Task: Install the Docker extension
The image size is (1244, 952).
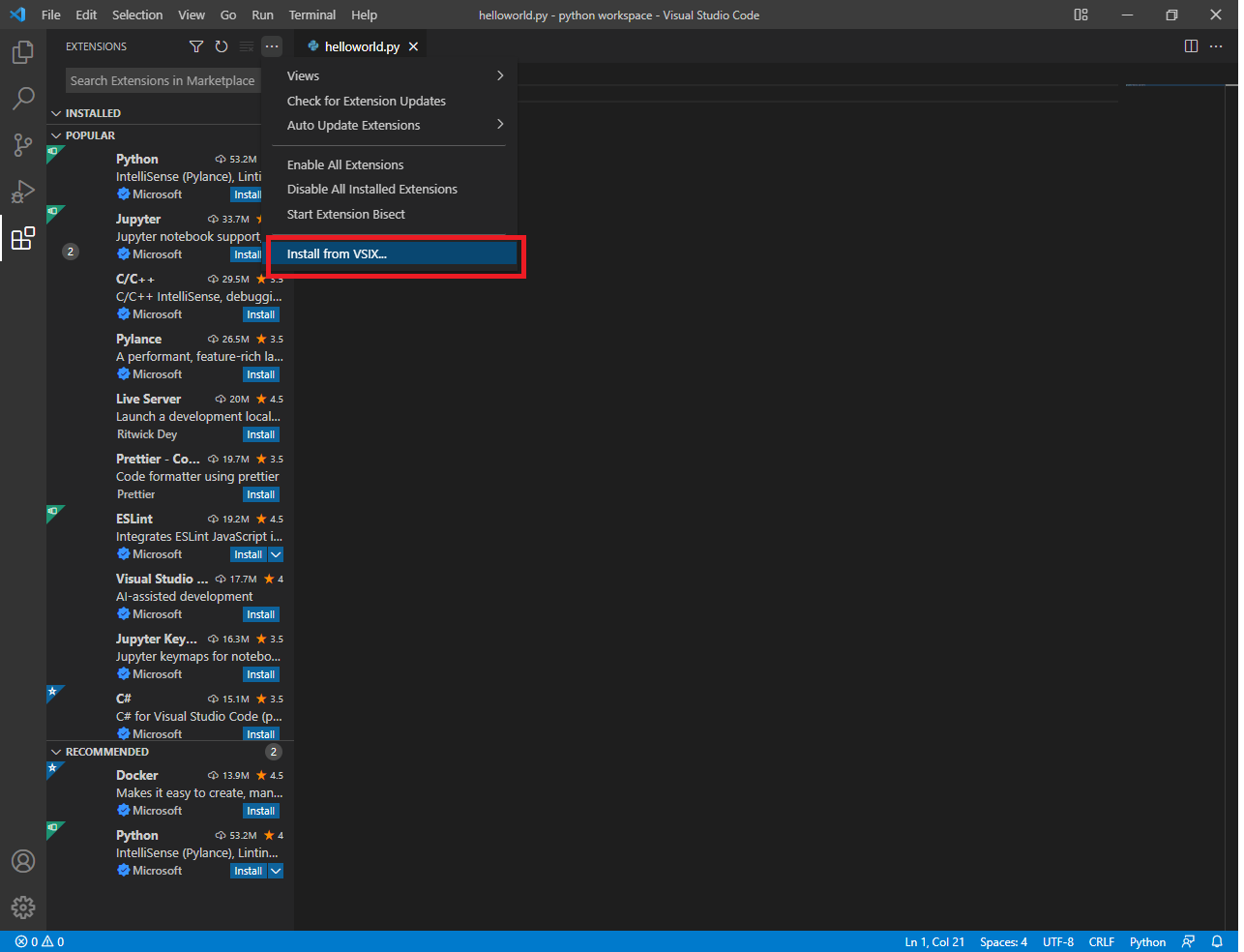Action: click(x=260, y=811)
